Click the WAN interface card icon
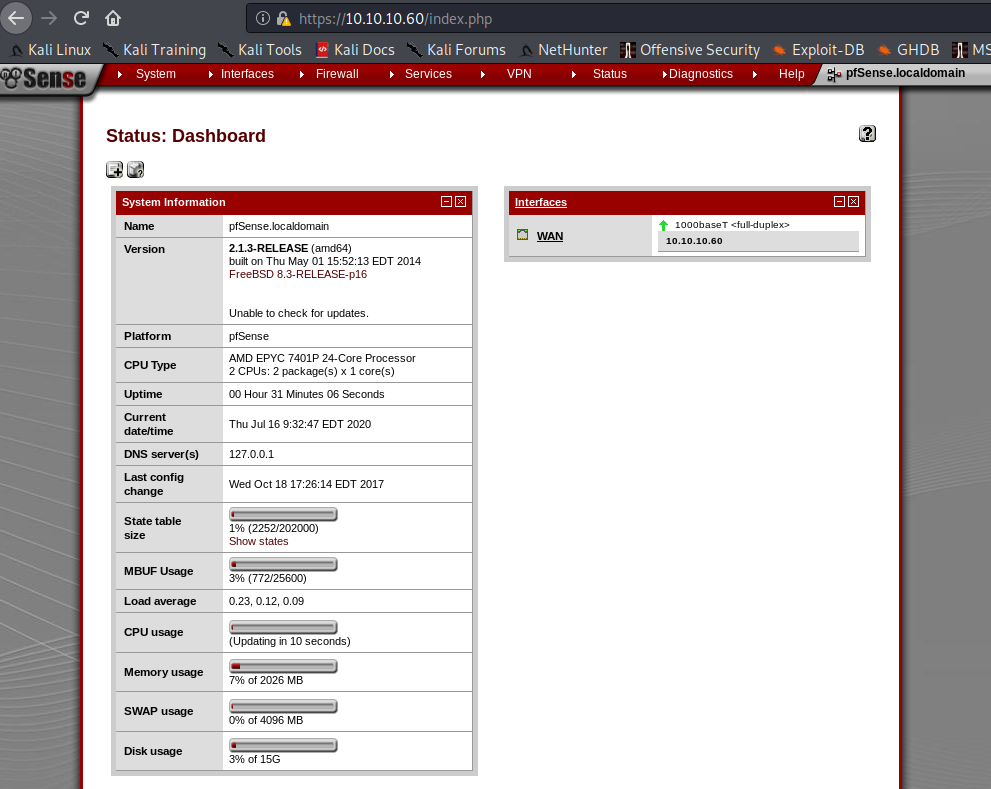The image size is (991, 789). [522, 235]
